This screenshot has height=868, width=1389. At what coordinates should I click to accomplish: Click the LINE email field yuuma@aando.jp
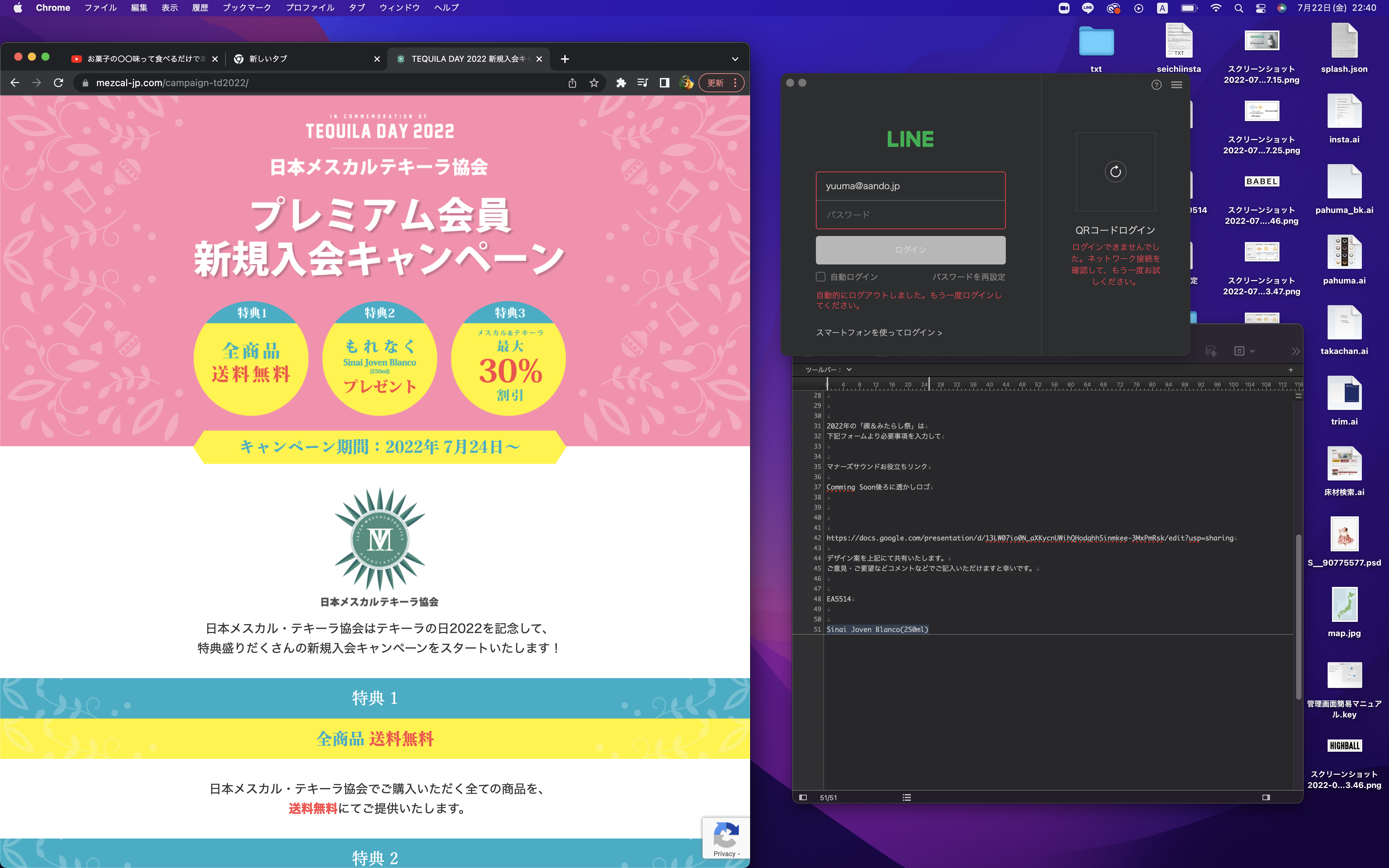[x=910, y=186]
